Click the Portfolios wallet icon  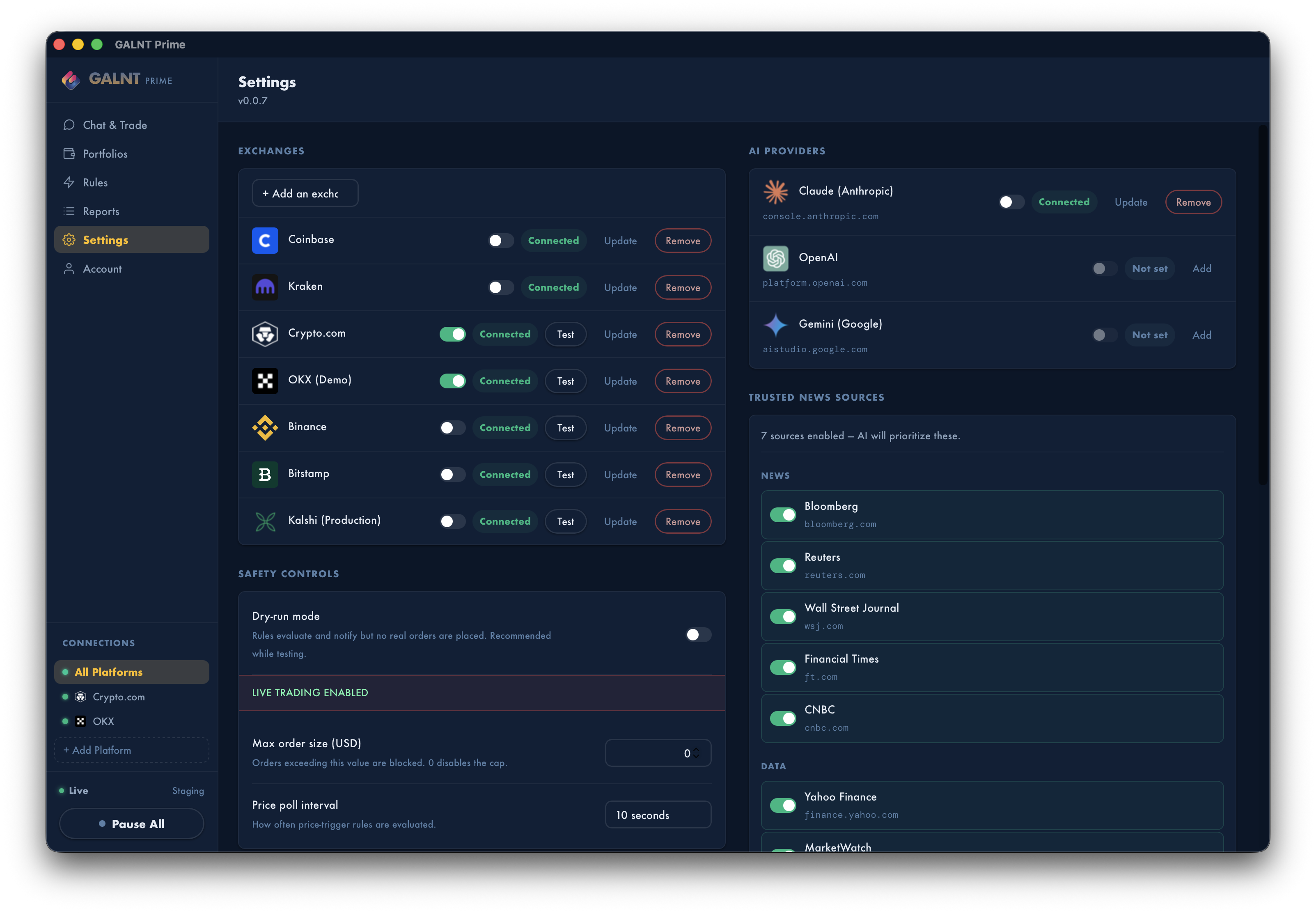pos(69,153)
